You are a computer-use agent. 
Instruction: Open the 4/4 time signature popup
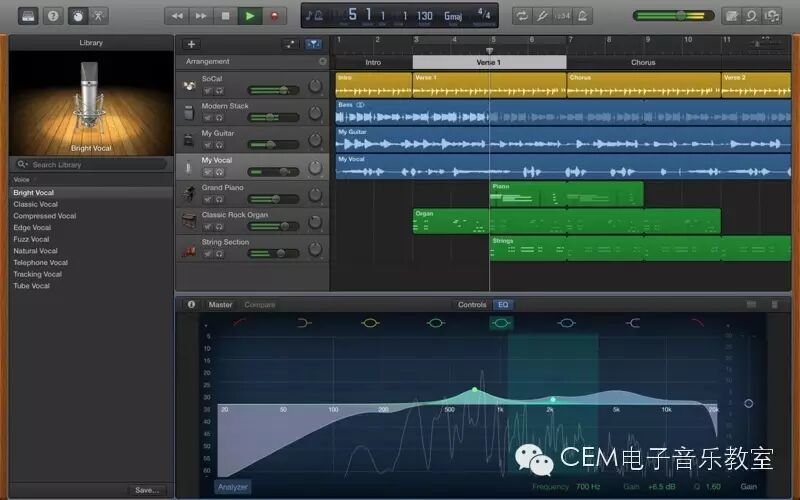click(x=484, y=14)
